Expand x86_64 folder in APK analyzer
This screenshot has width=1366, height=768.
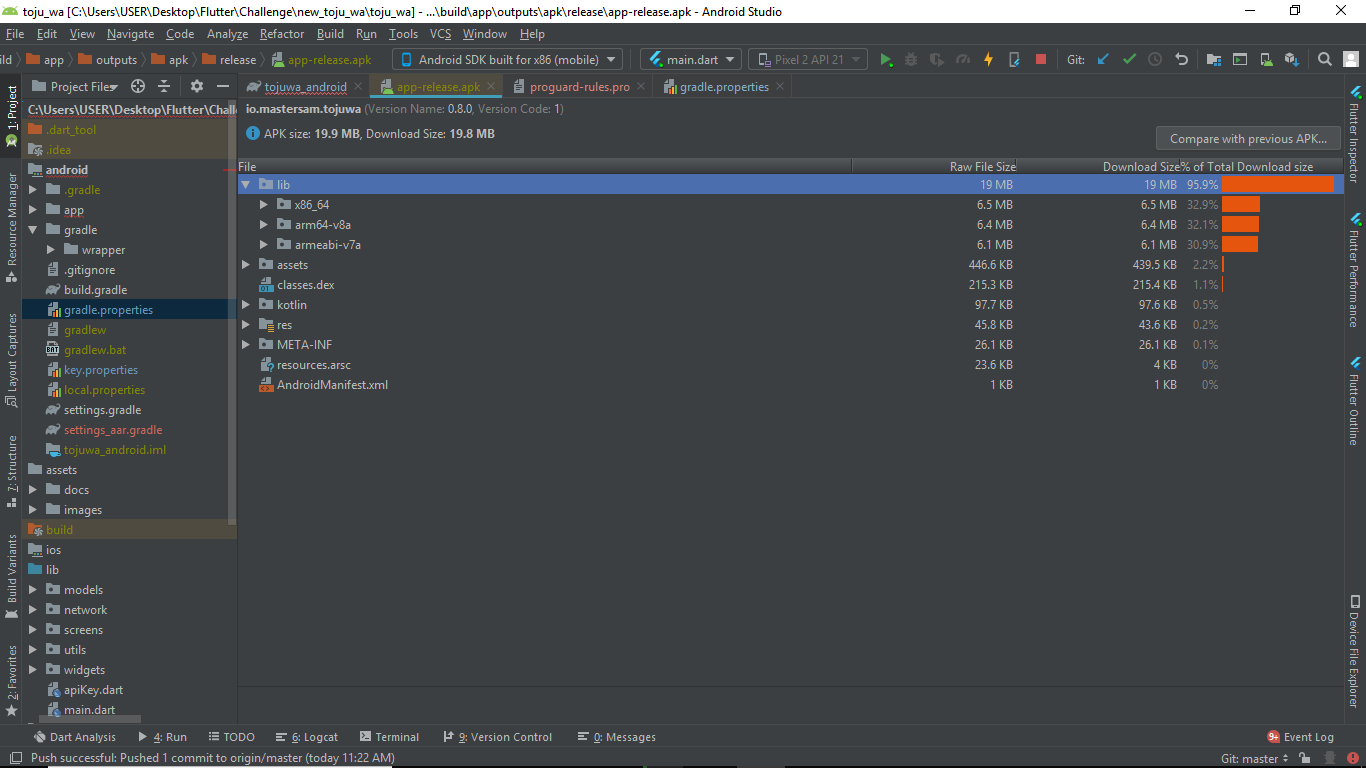point(264,205)
